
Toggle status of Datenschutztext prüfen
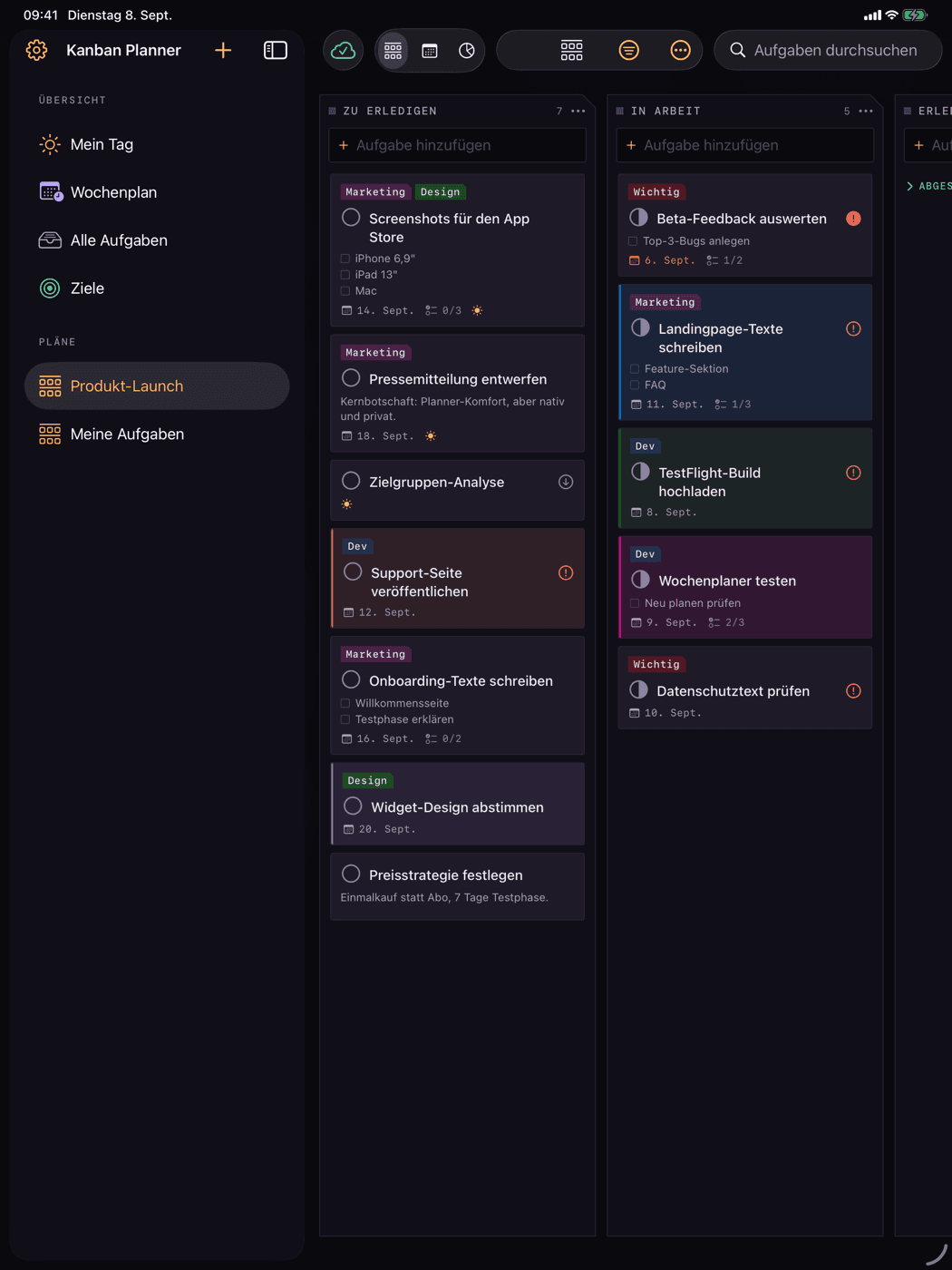click(x=639, y=690)
